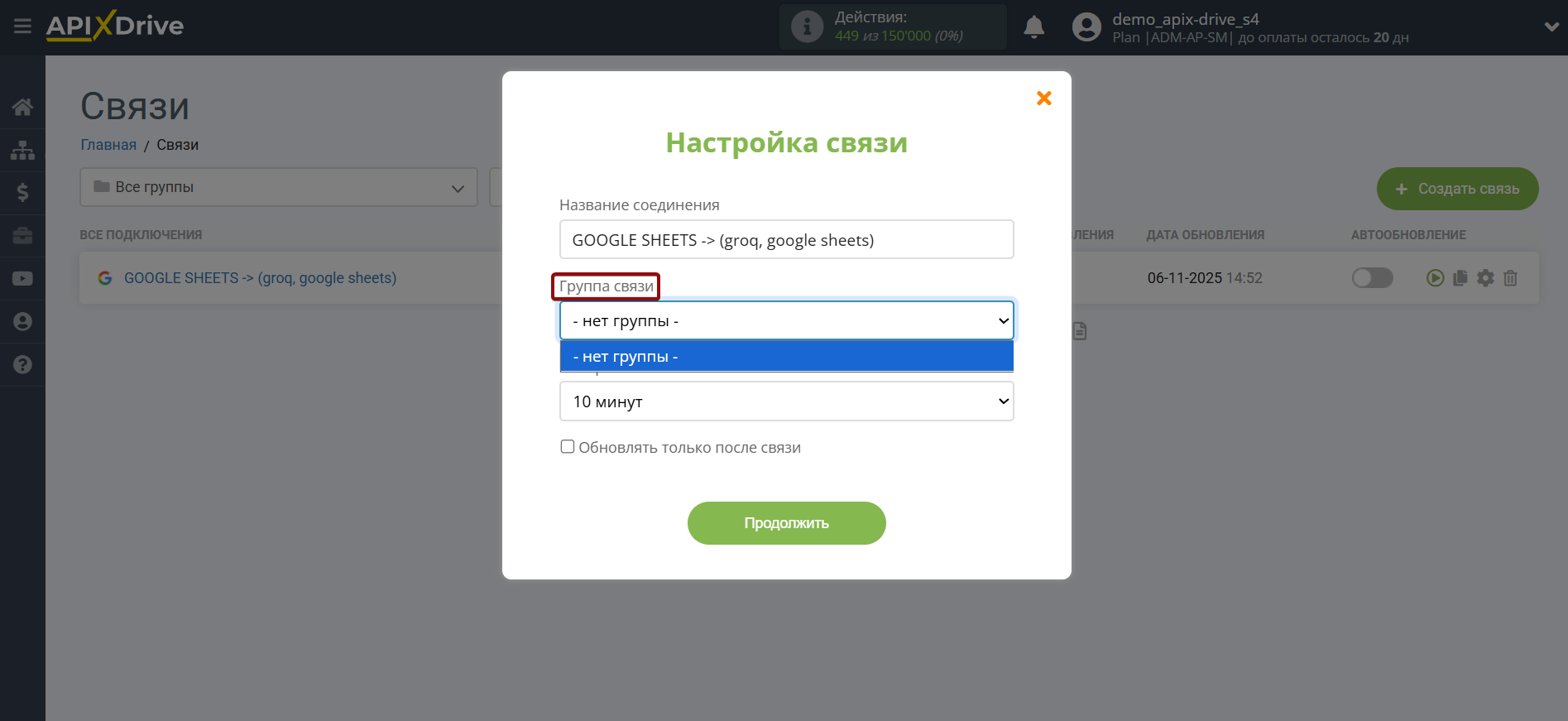Open the YouTube video sidebar icon
This screenshot has width=1568, height=721.
[22, 279]
